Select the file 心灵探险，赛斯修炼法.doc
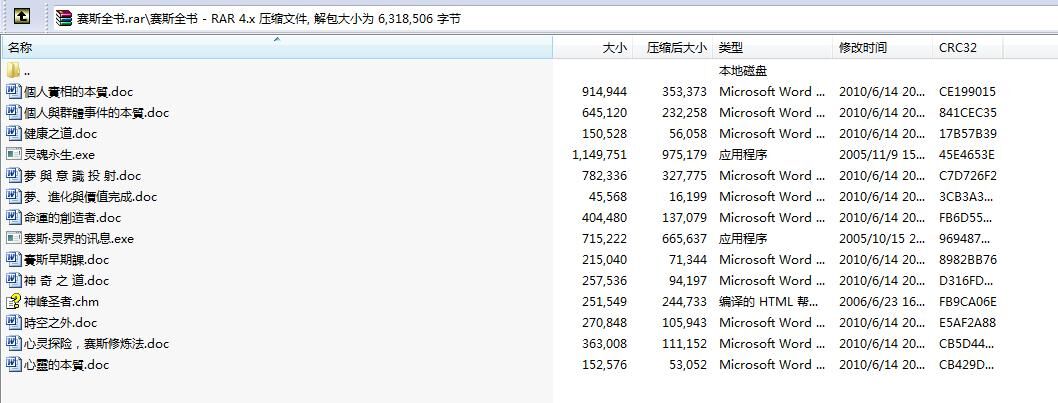Screen dimensions: 1058x403 (x=96, y=344)
